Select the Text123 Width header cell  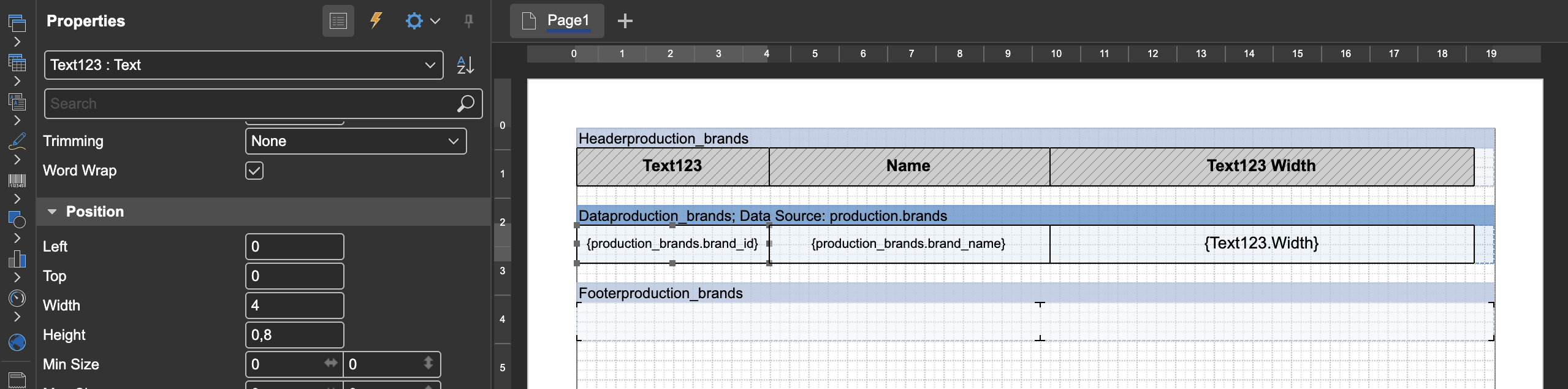1262,166
